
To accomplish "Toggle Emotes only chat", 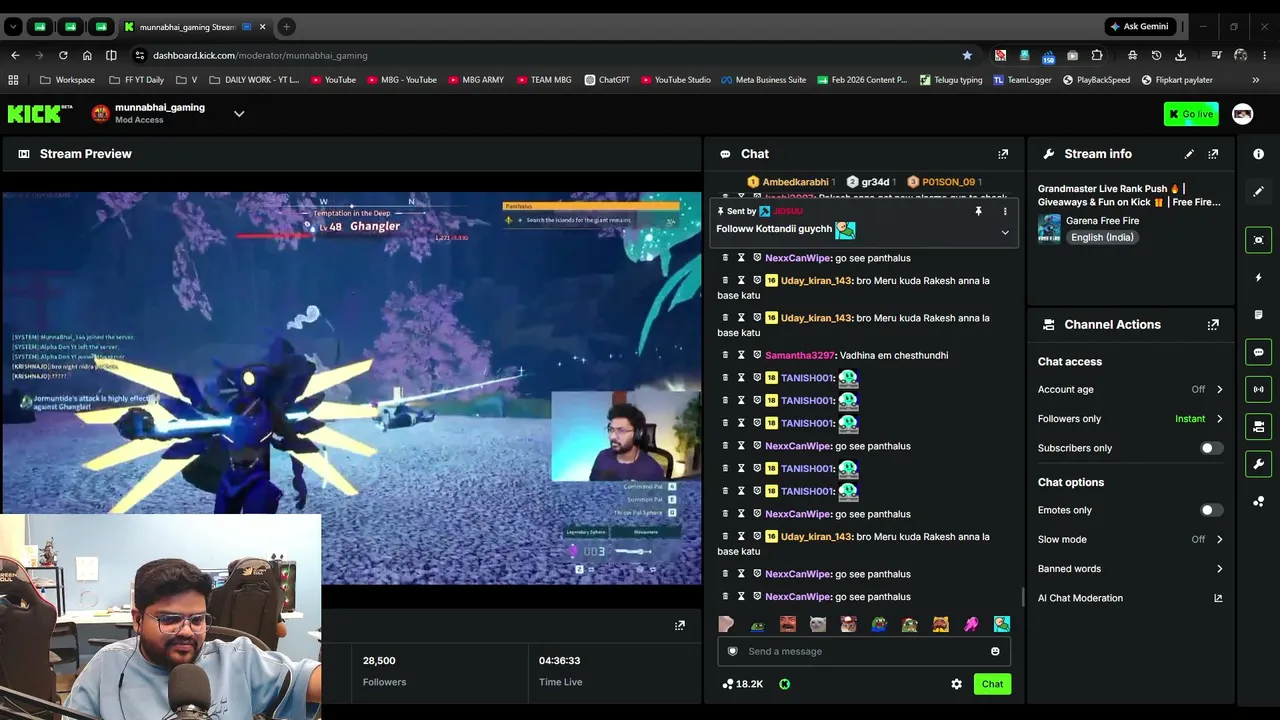I will 1211,510.
